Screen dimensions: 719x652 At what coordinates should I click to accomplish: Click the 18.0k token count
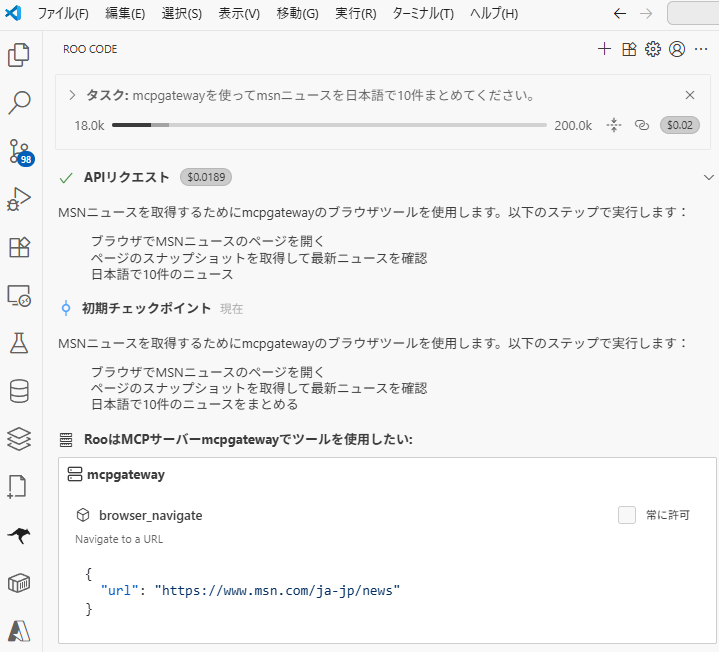point(89,125)
